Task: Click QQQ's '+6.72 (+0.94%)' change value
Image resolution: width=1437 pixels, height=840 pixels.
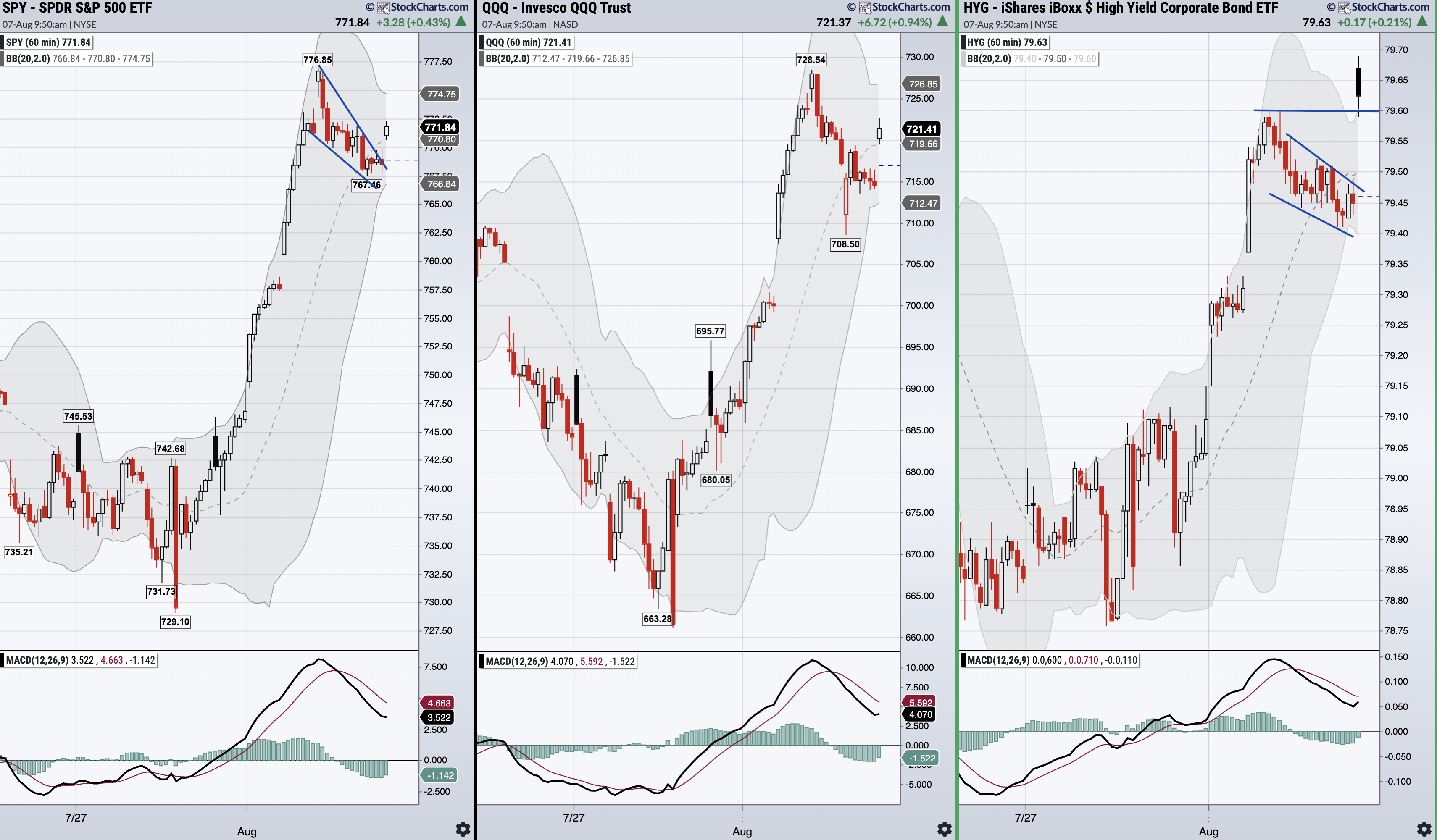Action: click(895, 23)
